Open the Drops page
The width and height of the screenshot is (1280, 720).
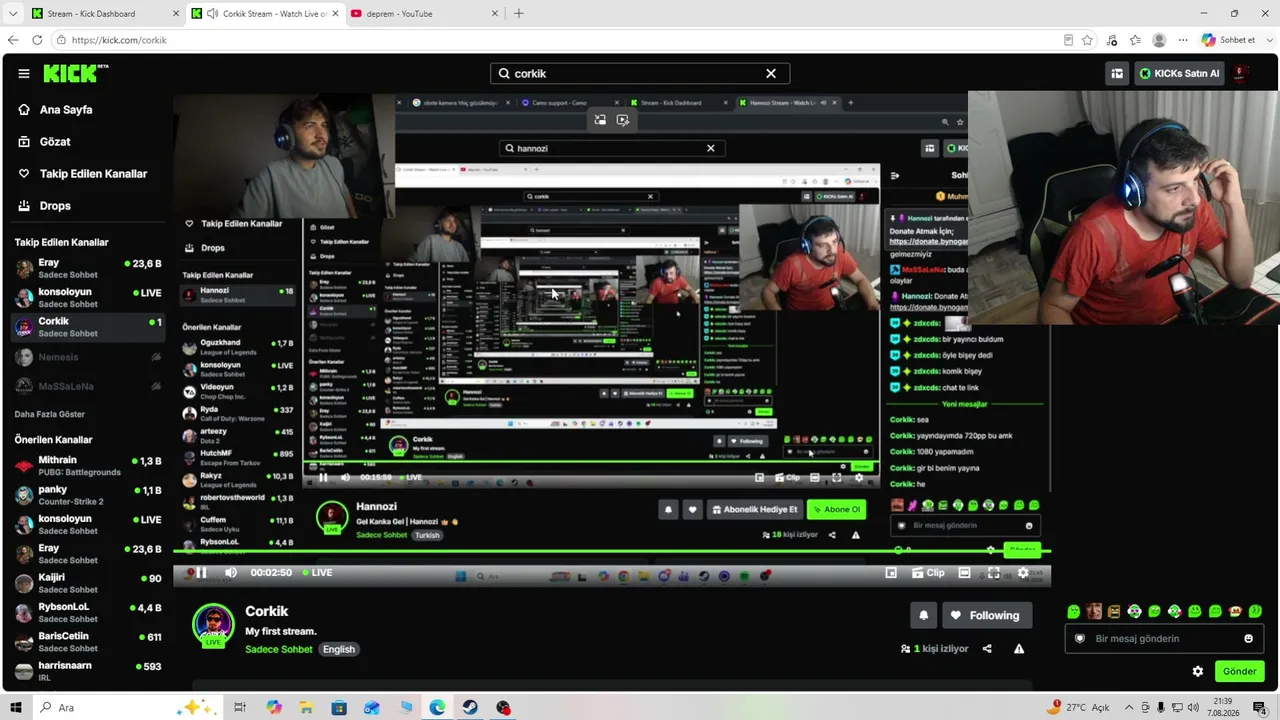[55, 206]
